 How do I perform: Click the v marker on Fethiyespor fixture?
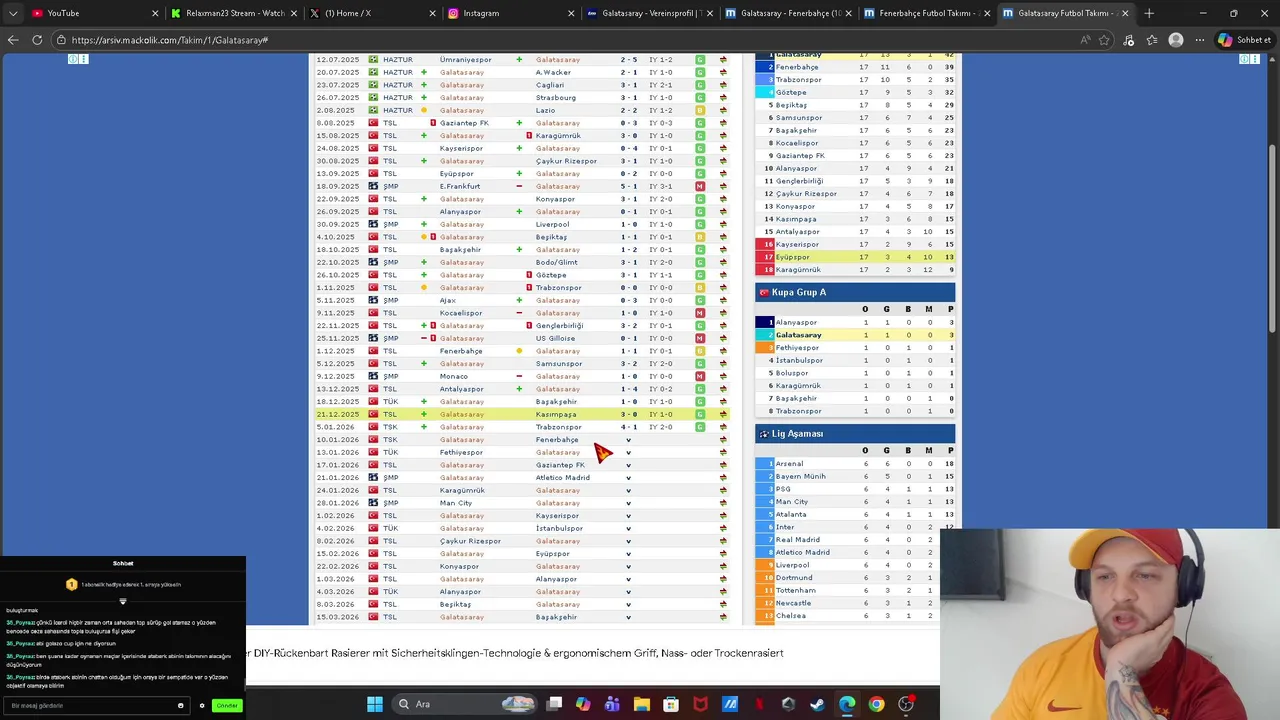tap(628, 452)
